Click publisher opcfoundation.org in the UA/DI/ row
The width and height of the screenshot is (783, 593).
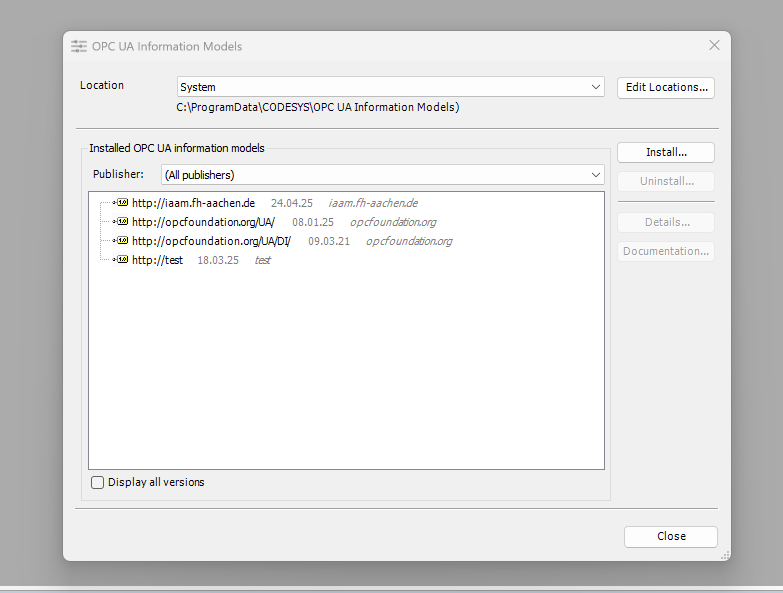tap(409, 241)
